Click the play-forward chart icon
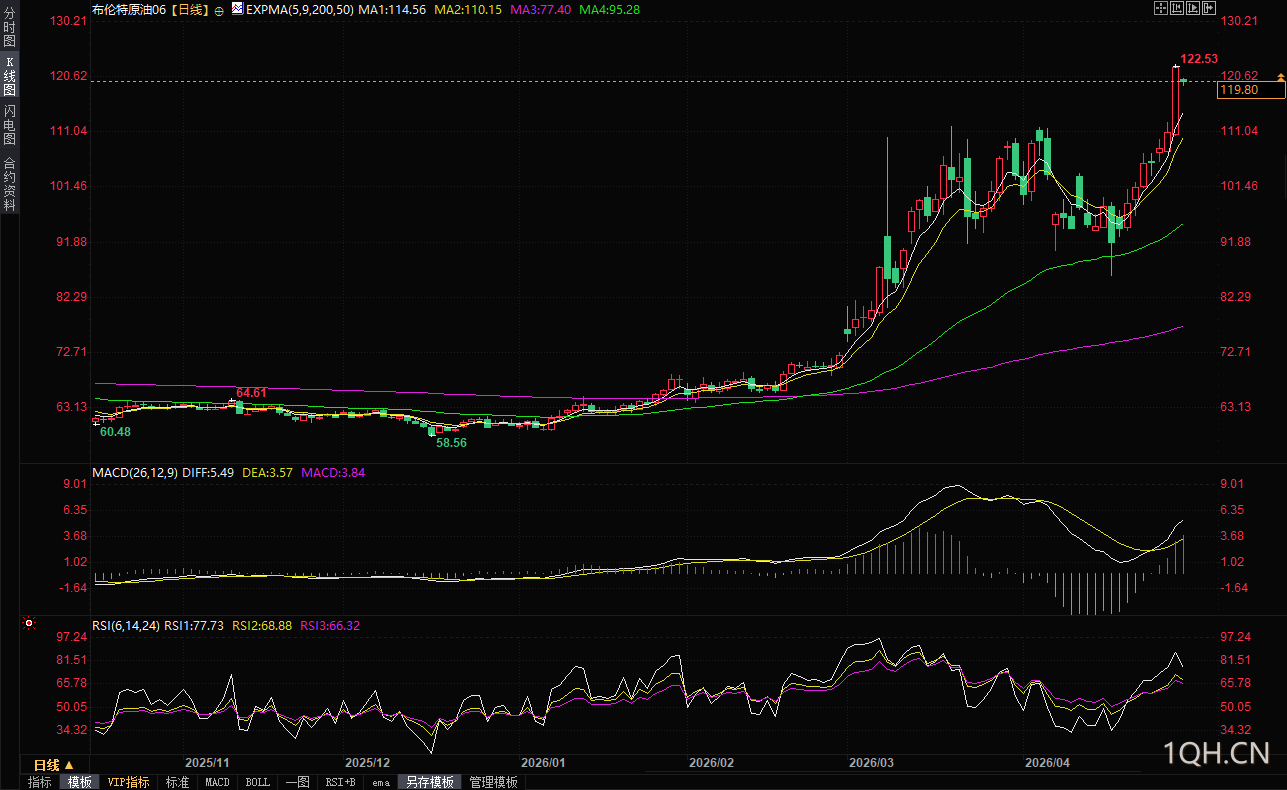 1193,8
